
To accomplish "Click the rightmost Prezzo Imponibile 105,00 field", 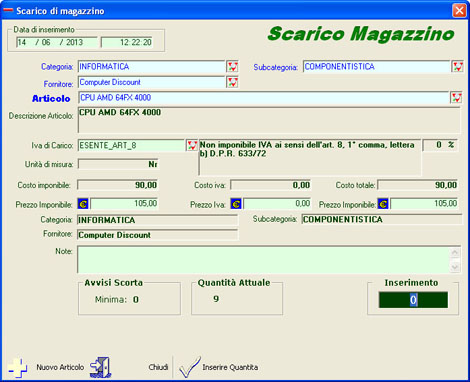I will click(424, 204).
